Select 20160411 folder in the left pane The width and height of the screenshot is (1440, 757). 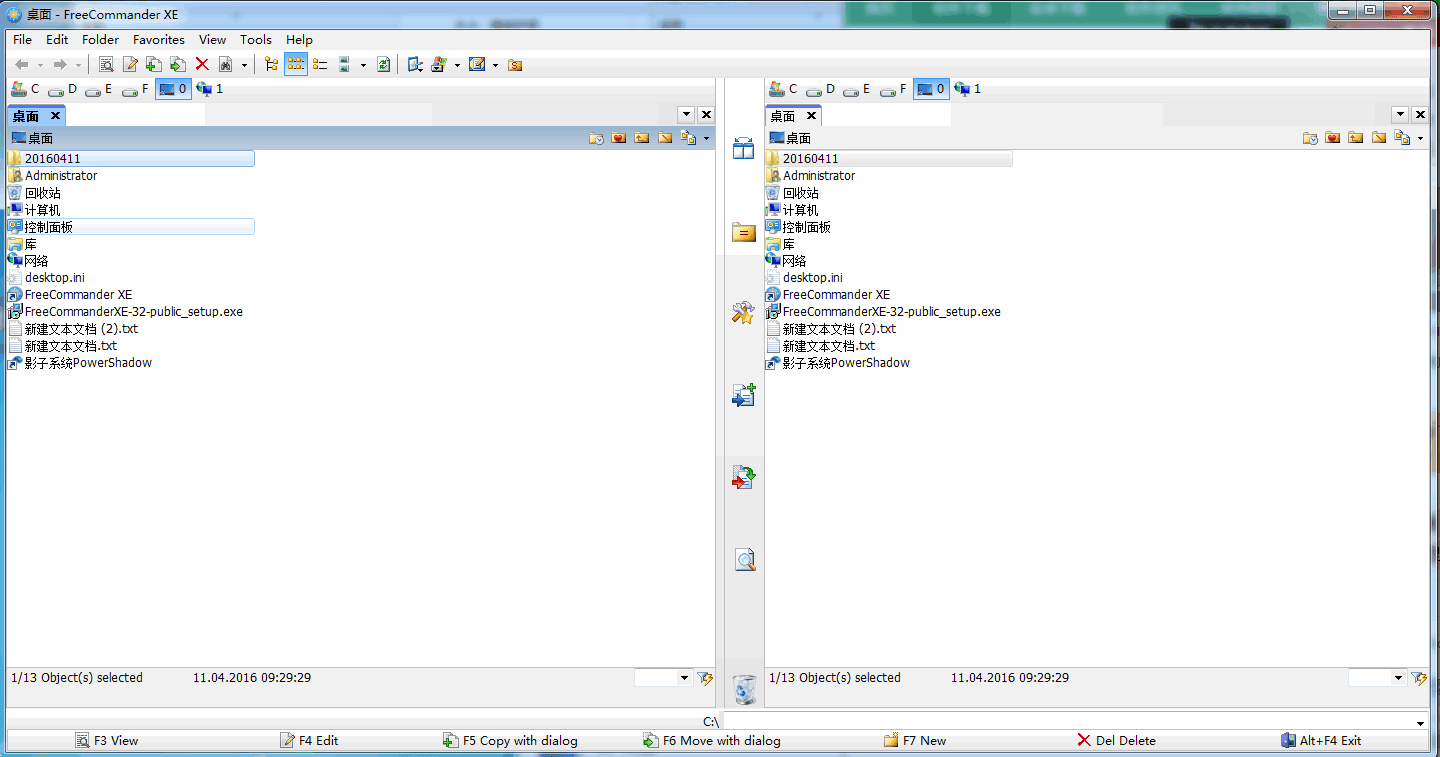coord(130,158)
